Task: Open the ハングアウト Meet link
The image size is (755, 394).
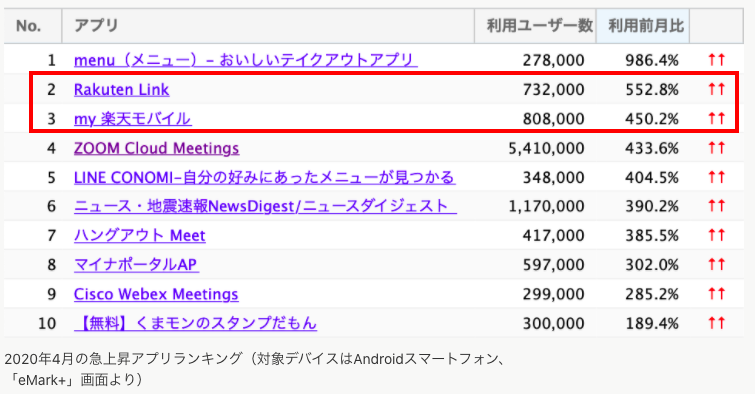Action: pyautogui.click(x=140, y=236)
